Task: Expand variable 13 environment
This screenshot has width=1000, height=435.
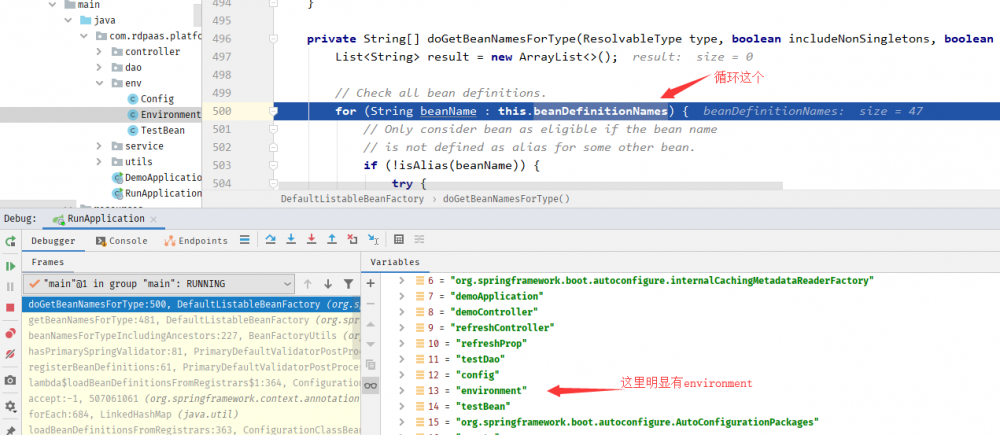Action: (401, 390)
